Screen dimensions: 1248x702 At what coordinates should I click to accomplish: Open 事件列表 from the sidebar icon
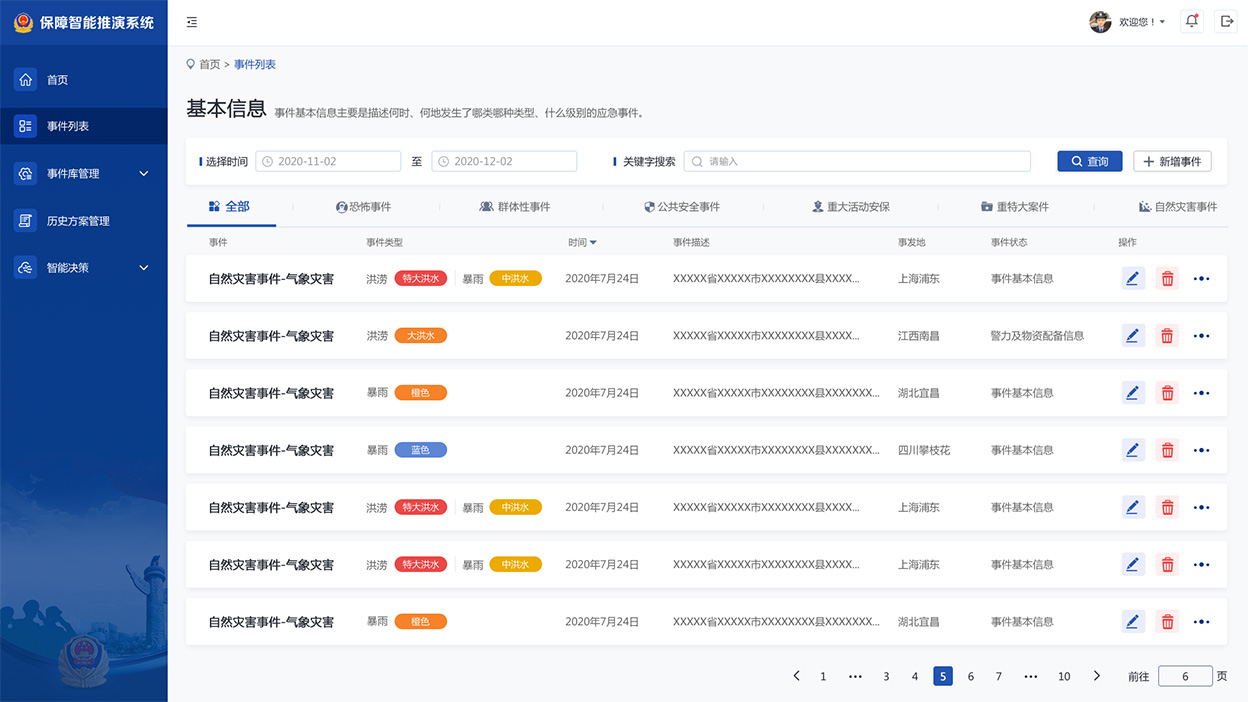25,126
